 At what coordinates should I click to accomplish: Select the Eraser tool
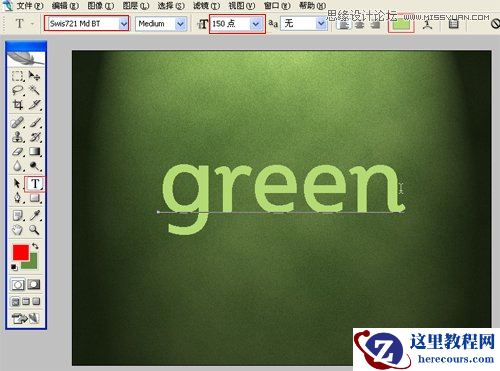pos(17,152)
